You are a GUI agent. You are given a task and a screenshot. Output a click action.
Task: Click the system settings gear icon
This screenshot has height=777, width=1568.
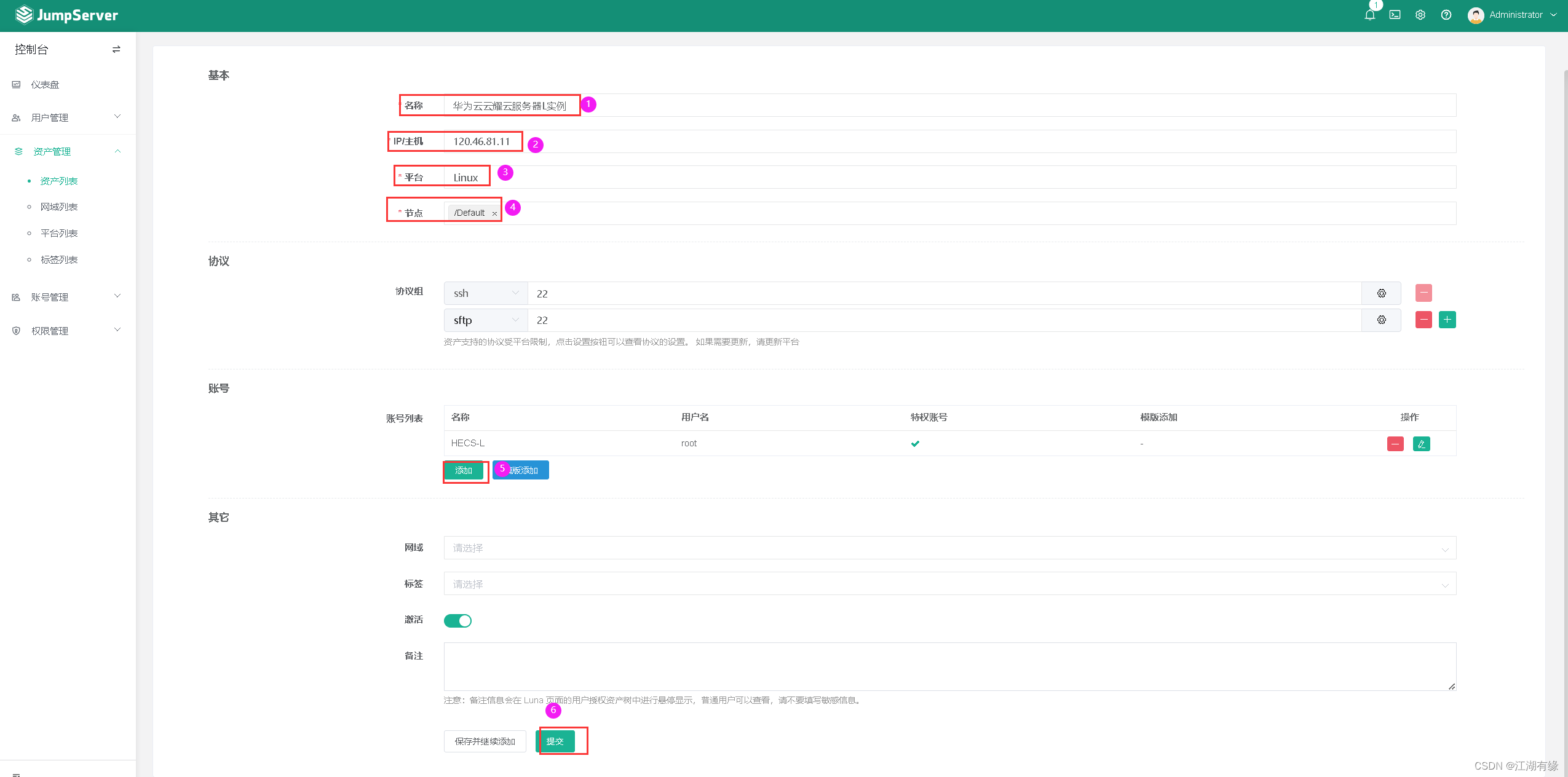click(1420, 15)
